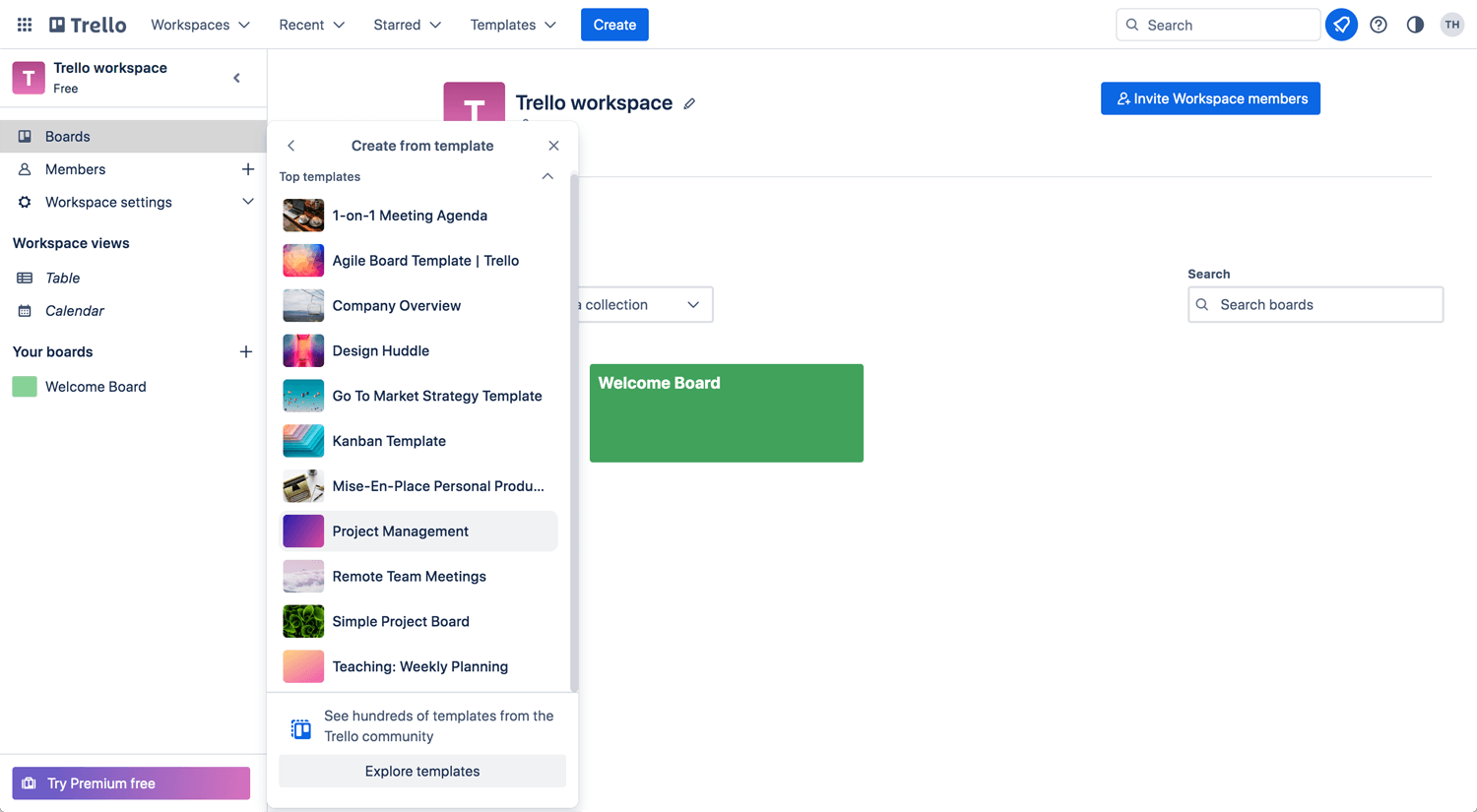Click the Trello workspace name in sidebar

(x=110, y=68)
